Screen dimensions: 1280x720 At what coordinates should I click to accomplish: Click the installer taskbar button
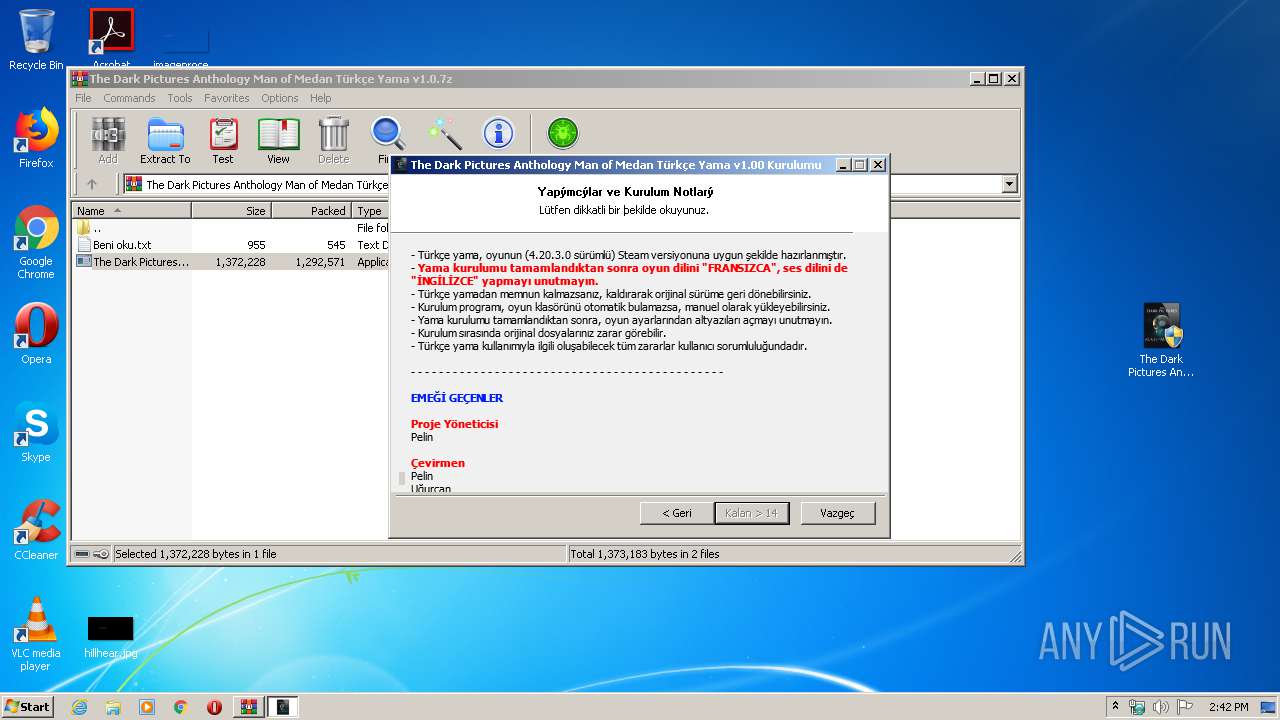tap(283, 707)
